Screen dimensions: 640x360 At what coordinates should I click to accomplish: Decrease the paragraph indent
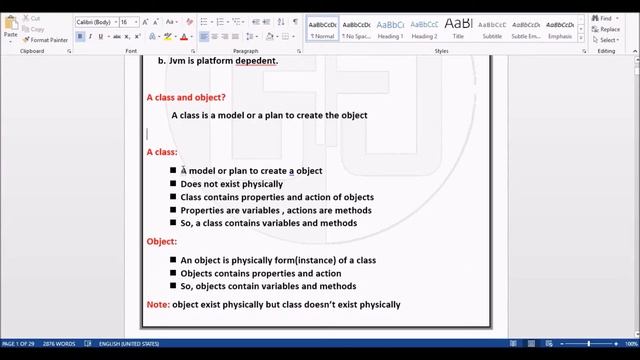pos(256,22)
